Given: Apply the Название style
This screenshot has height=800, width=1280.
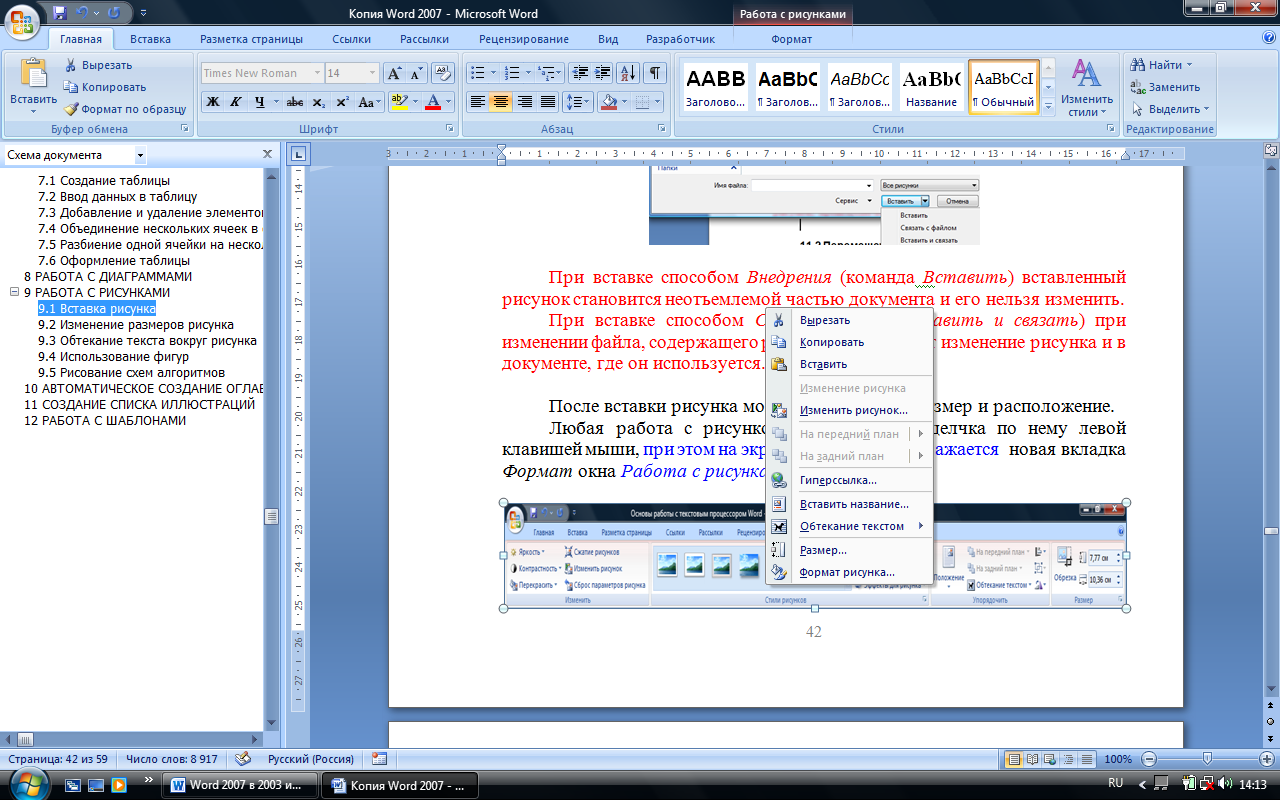Looking at the screenshot, I should pyautogui.click(x=931, y=86).
